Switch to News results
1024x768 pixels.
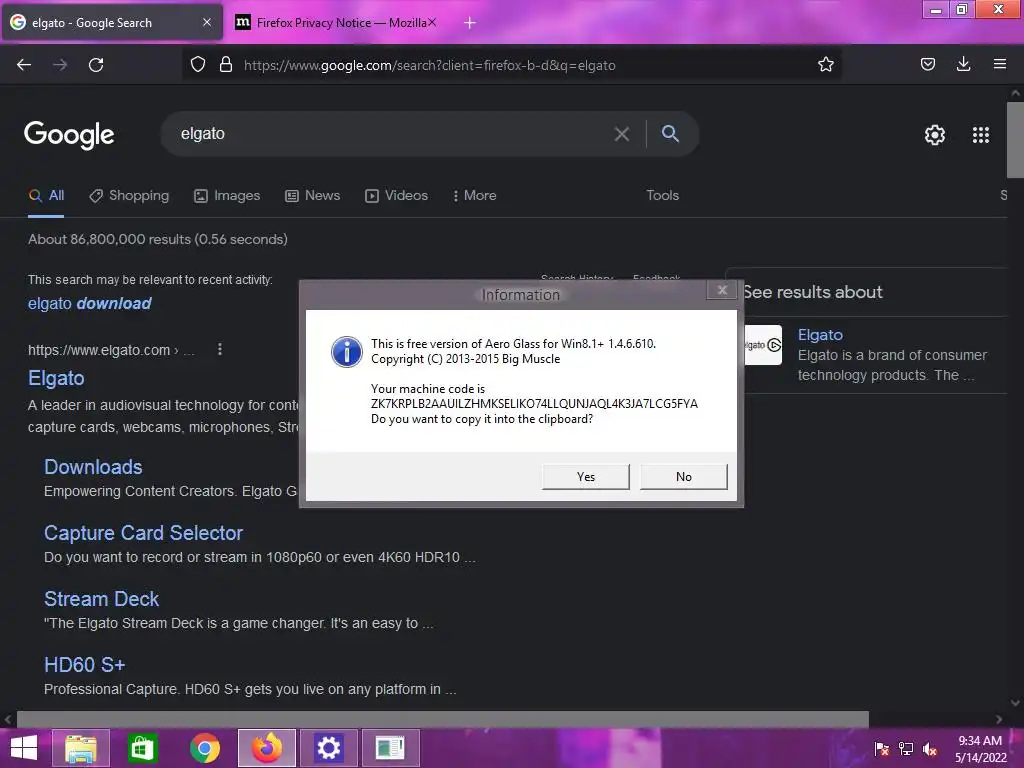pyautogui.click(x=312, y=195)
